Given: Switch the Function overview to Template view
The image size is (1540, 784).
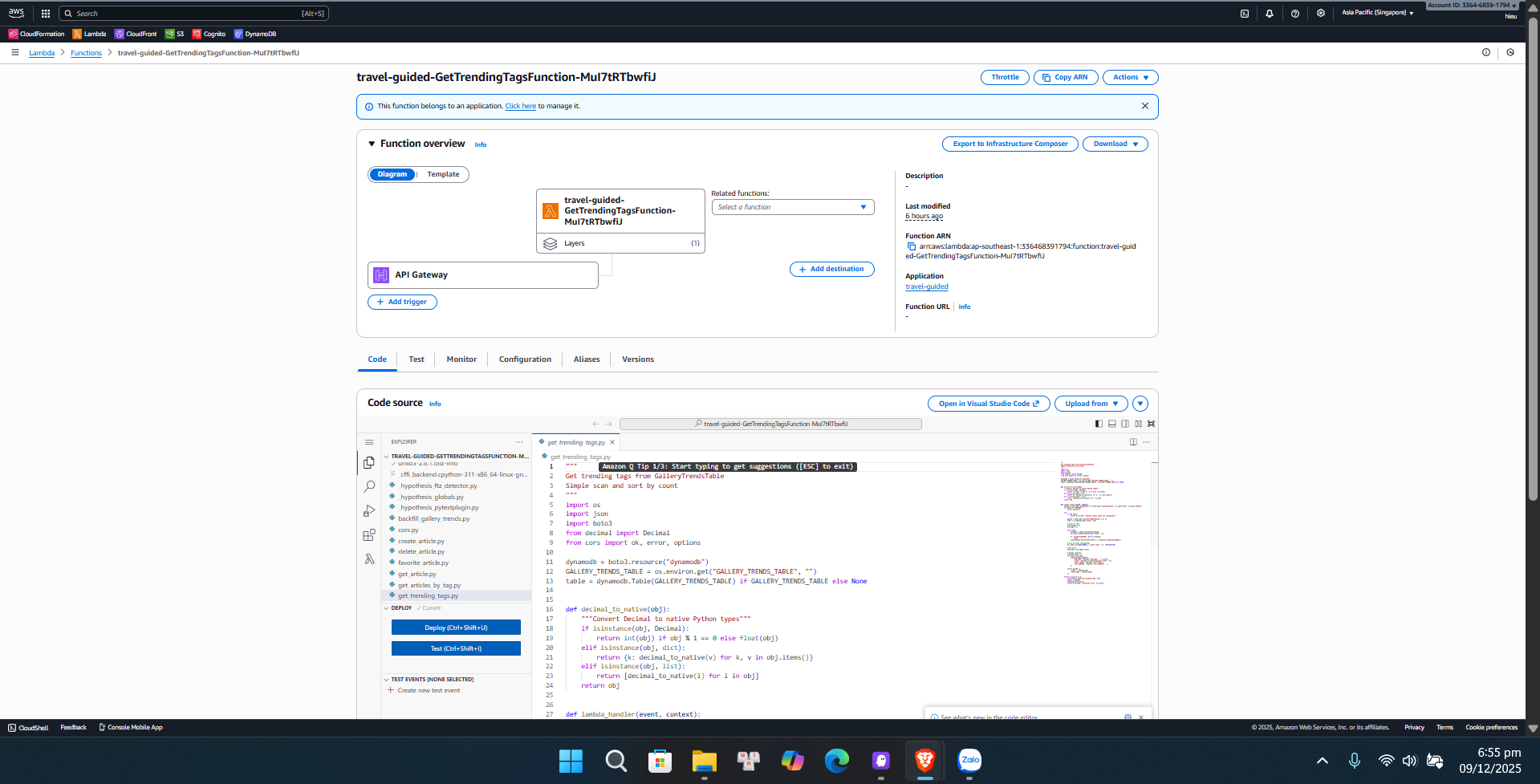Looking at the screenshot, I should point(443,174).
